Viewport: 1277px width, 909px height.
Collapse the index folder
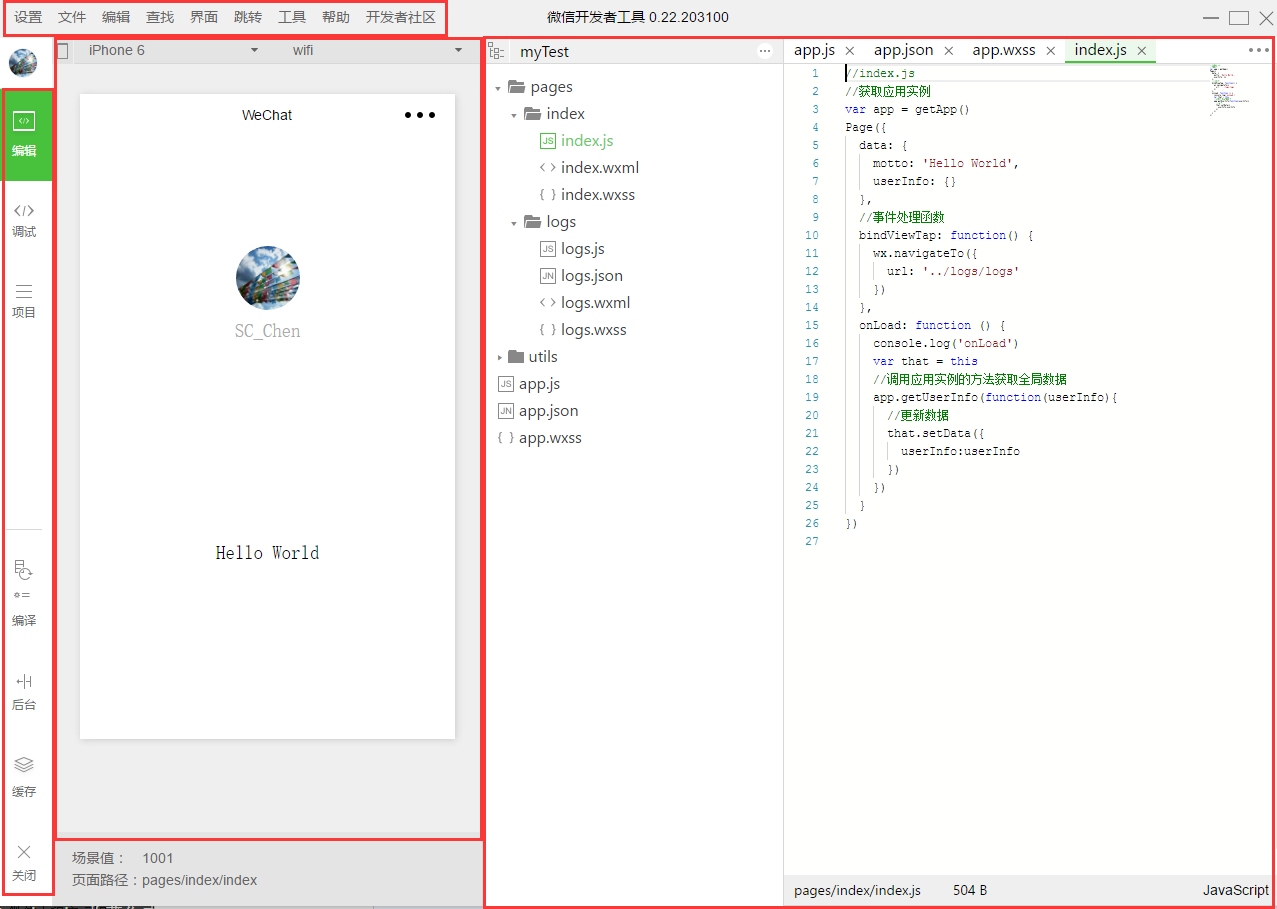(514, 114)
